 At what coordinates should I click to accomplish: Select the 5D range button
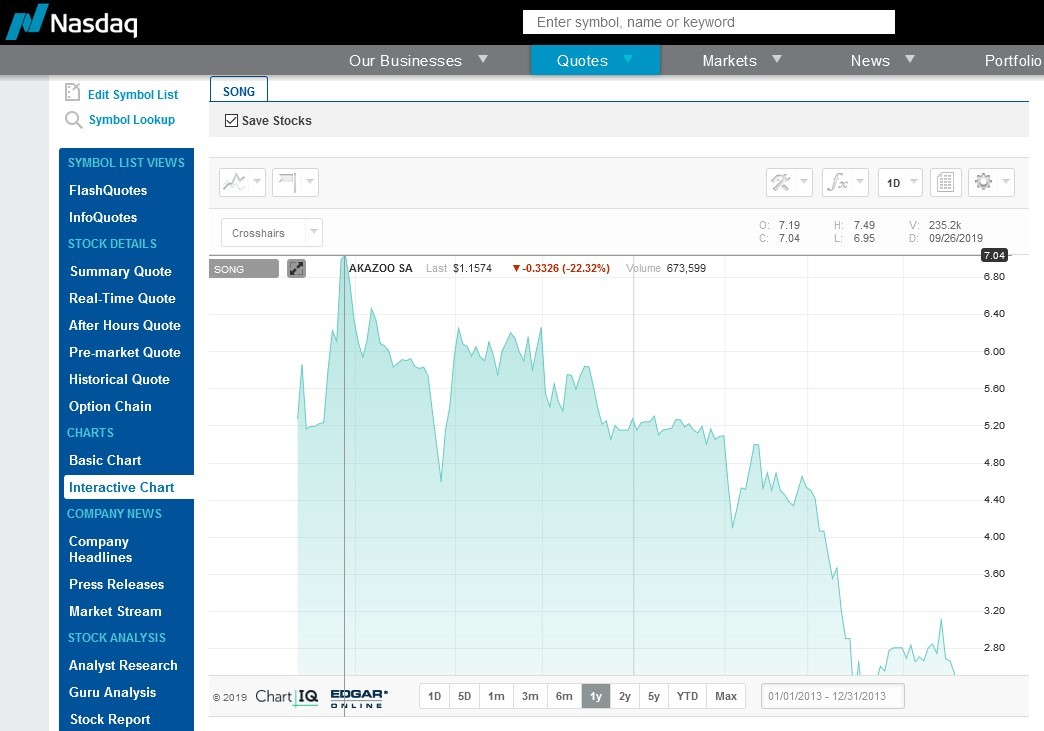[464, 696]
